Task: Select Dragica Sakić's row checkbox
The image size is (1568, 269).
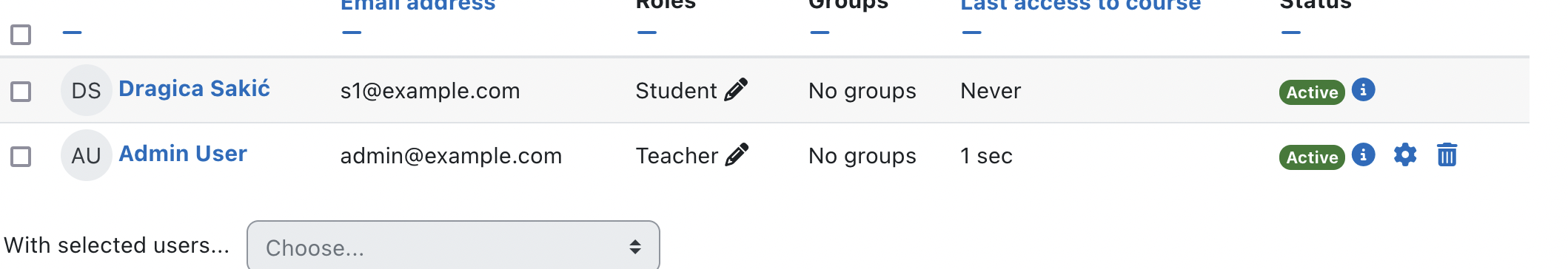Action: pyautogui.click(x=21, y=92)
